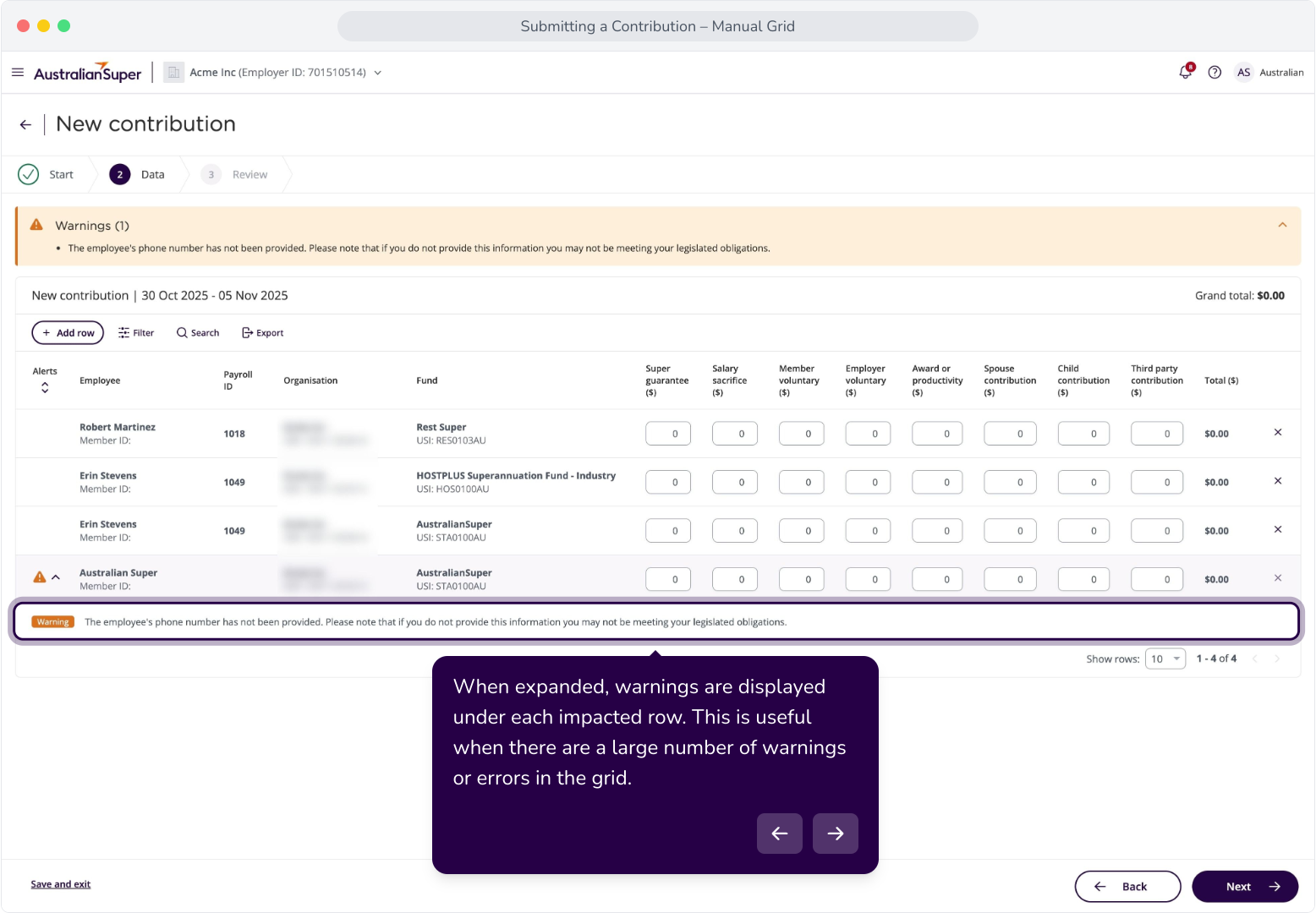Collapse the Australian Super row warning
This screenshot has width=1316, height=913.
click(x=56, y=577)
